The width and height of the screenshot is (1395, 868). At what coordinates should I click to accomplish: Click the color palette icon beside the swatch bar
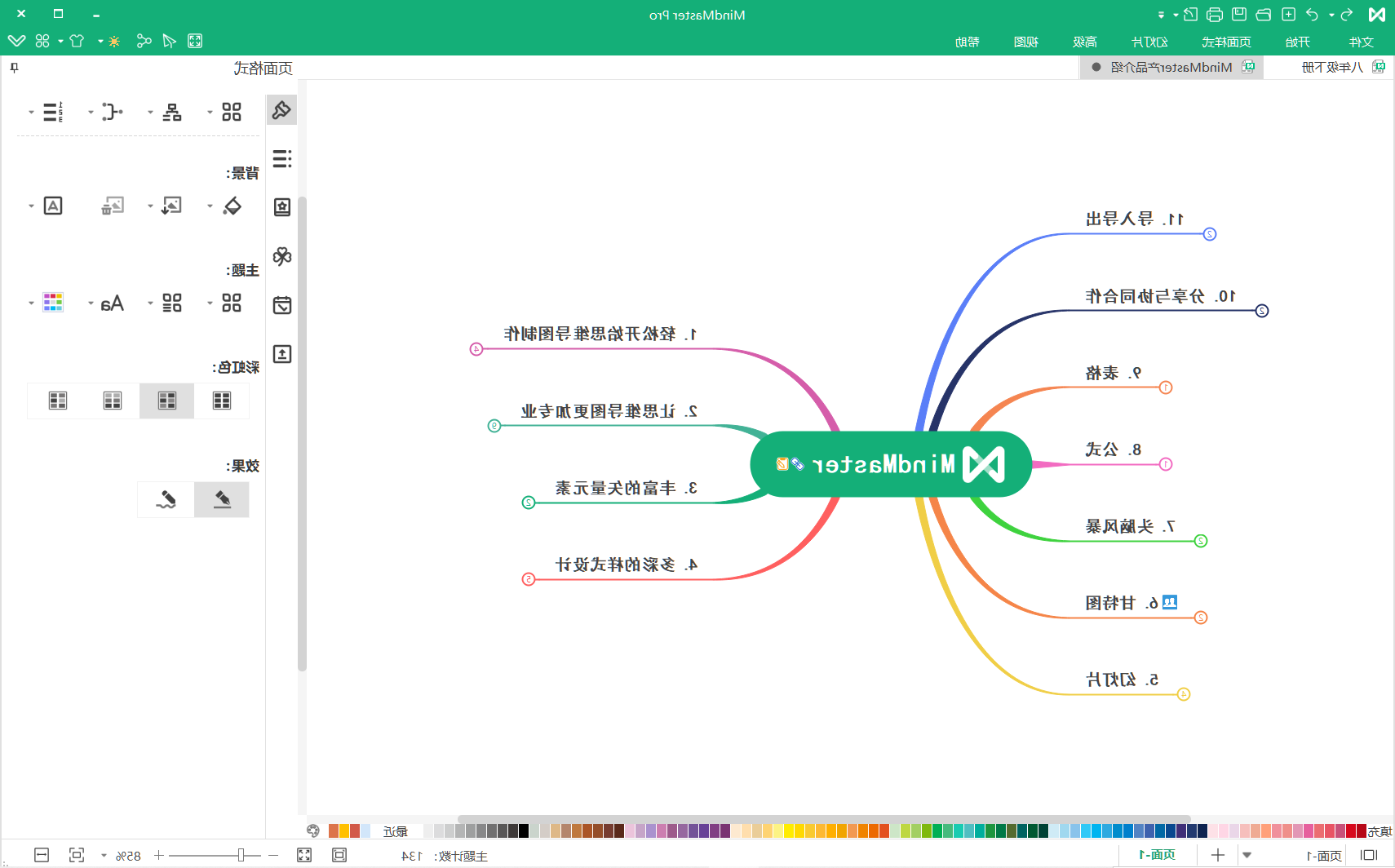pos(313,830)
